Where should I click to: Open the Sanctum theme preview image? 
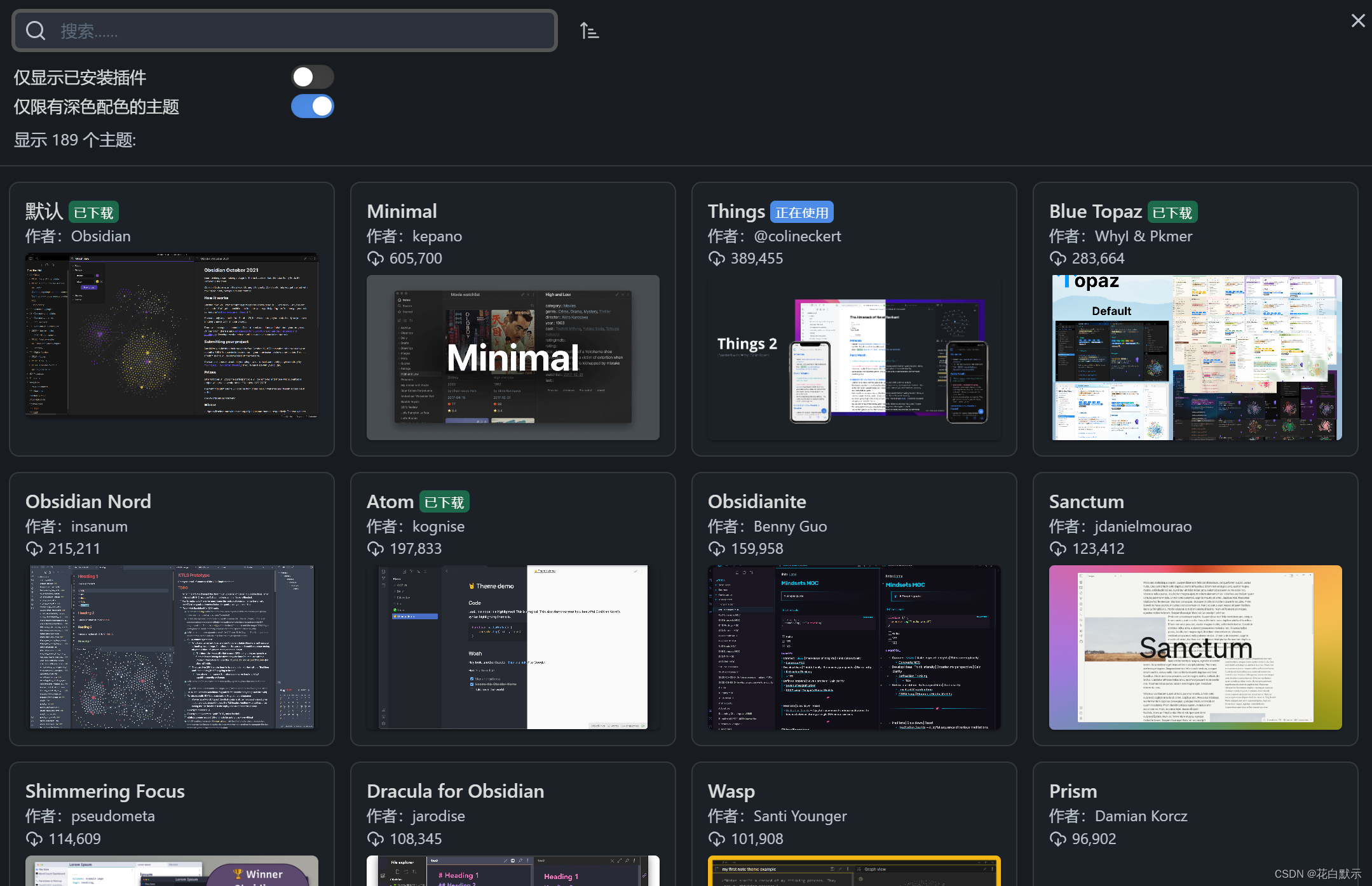[1195, 647]
